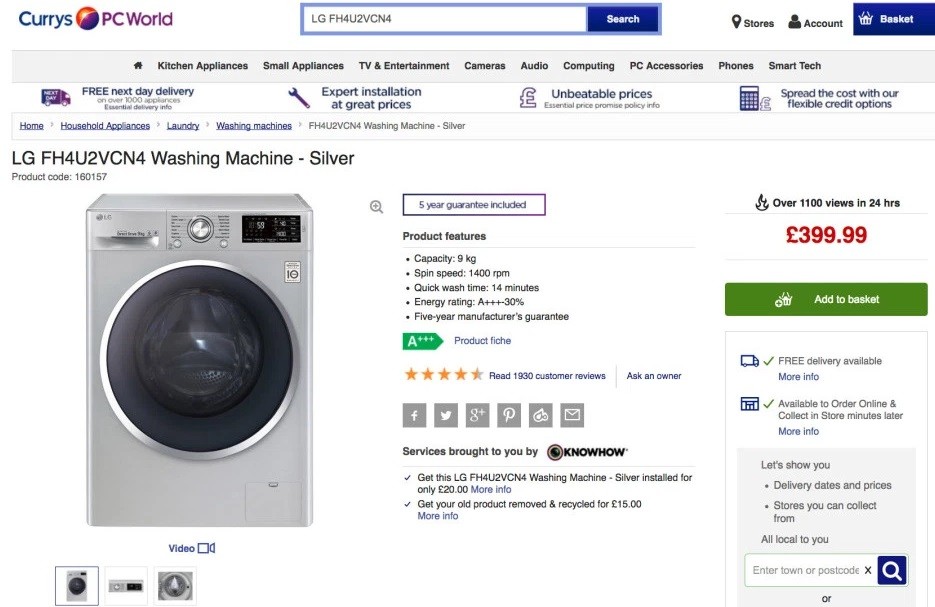Go to Washing machines breadcrumb
The height and width of the screenshot is (607, 935).
pyautogui.click(x=254, y=126)
